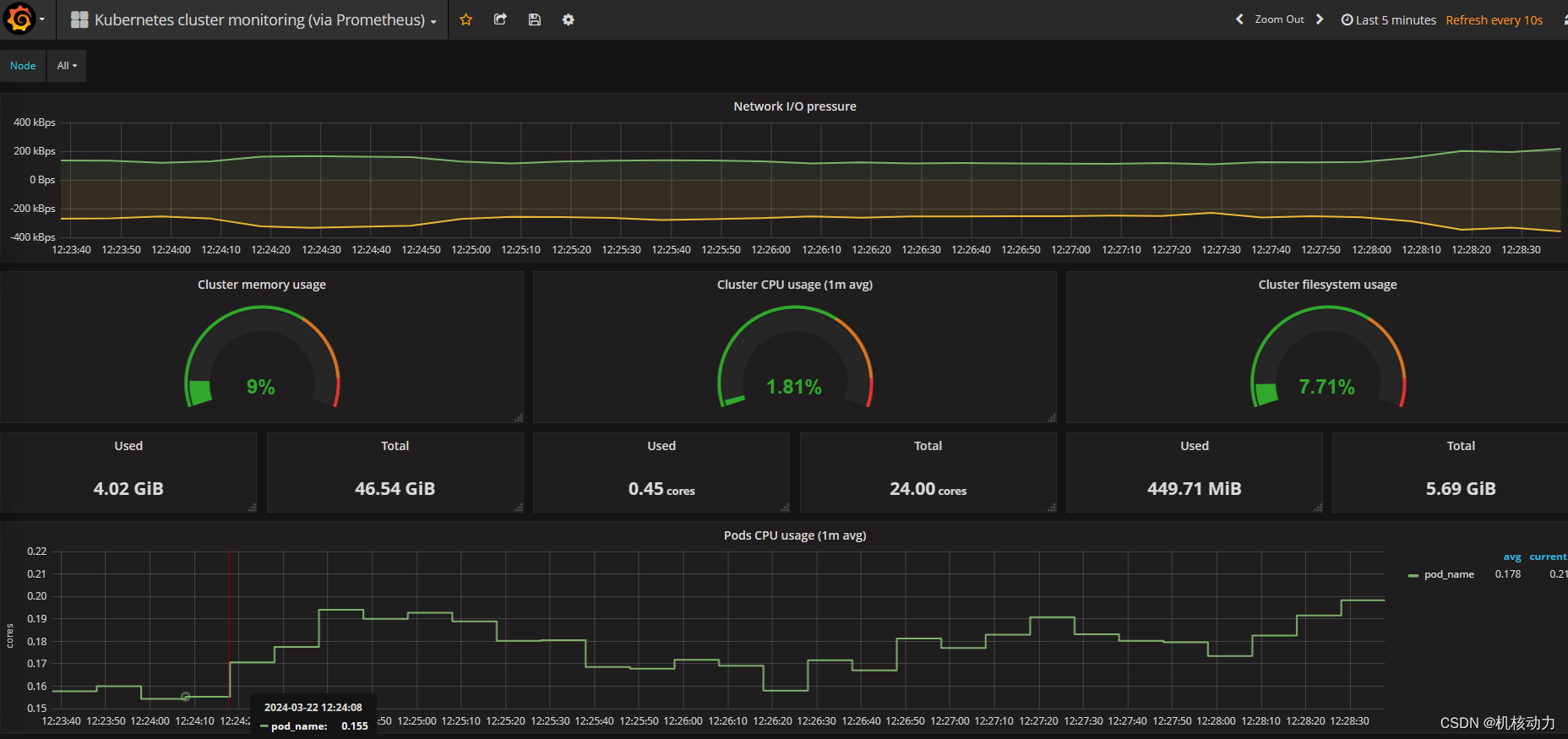Open Cluster memory usage panel title menu

point(262,285)
